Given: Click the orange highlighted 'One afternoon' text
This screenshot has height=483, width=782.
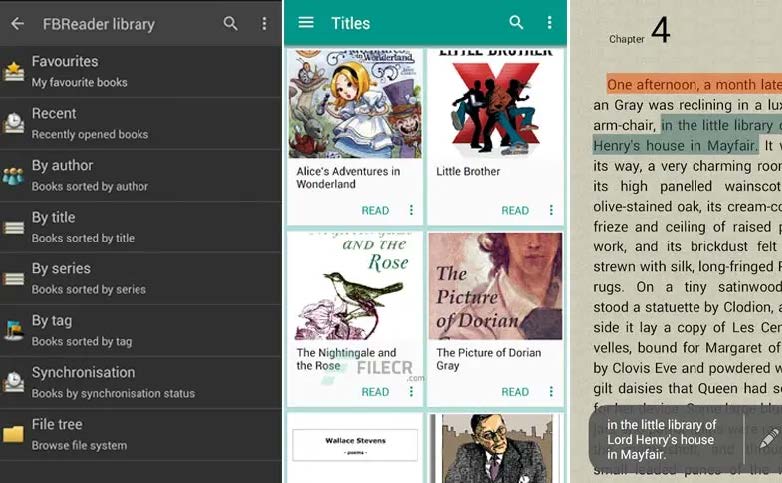Looking at the screenshot, I should (694, 84).
